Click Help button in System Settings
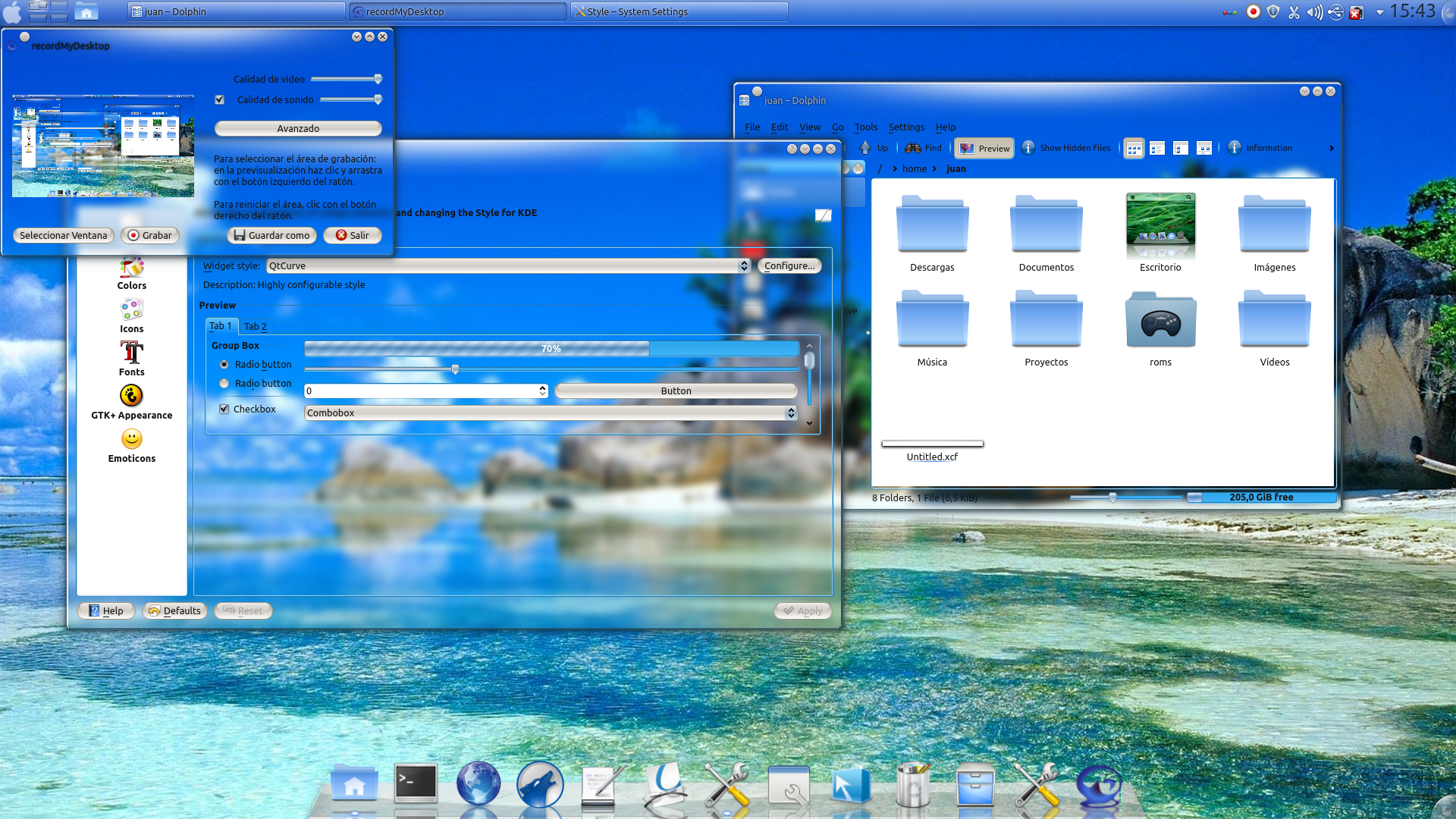 pos(106,610)
